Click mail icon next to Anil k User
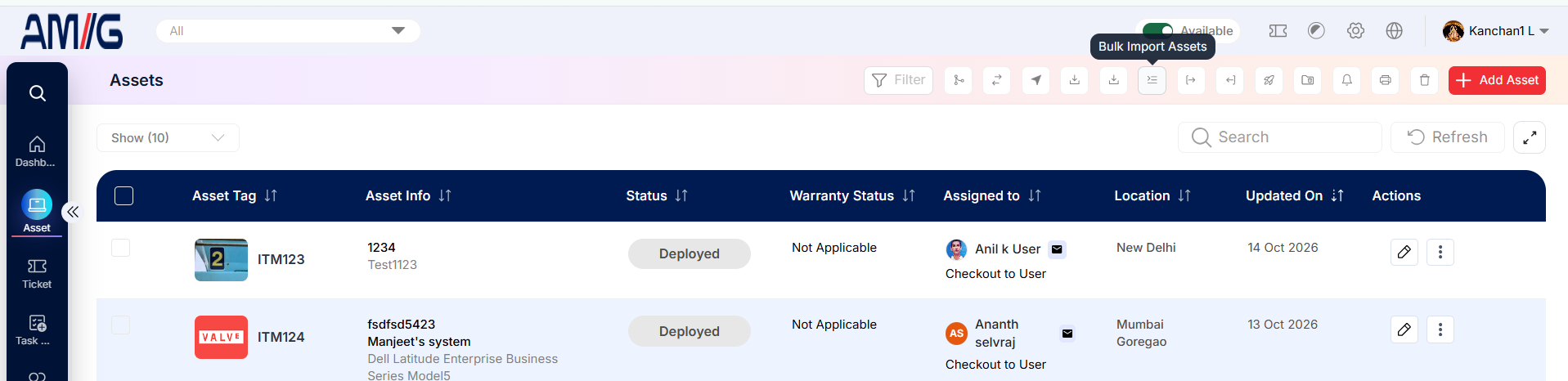This screenshot has height=381, width=1568. coord(1057,249)
